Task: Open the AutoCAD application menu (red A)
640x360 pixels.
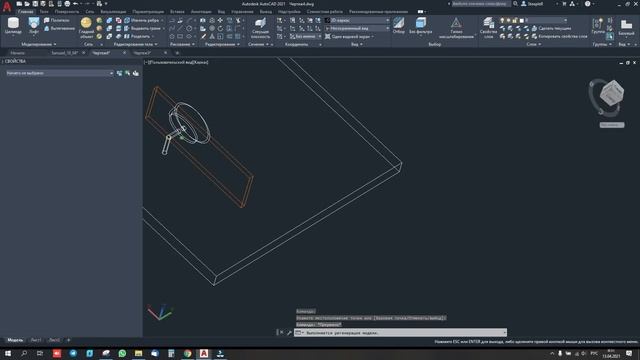Action: pos(7,7)
